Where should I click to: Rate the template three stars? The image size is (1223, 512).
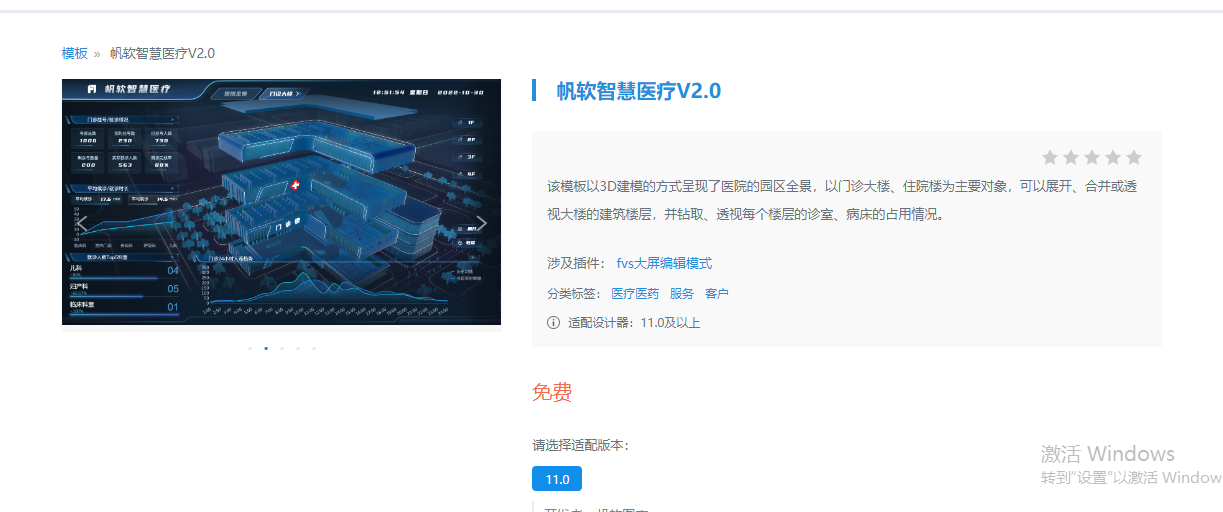click(1092, 157)
